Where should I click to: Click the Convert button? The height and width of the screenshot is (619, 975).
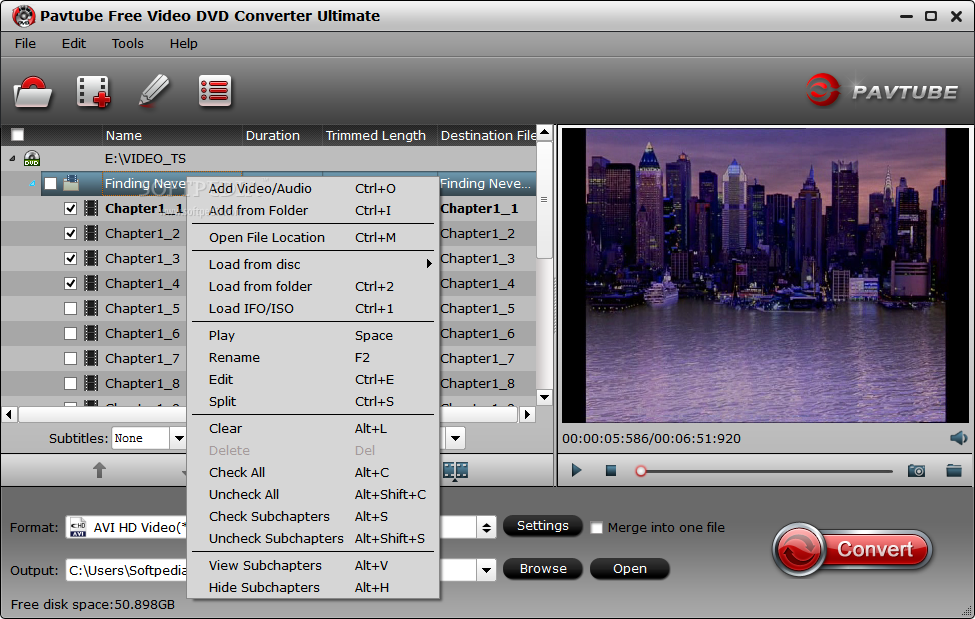coord(853,549)
